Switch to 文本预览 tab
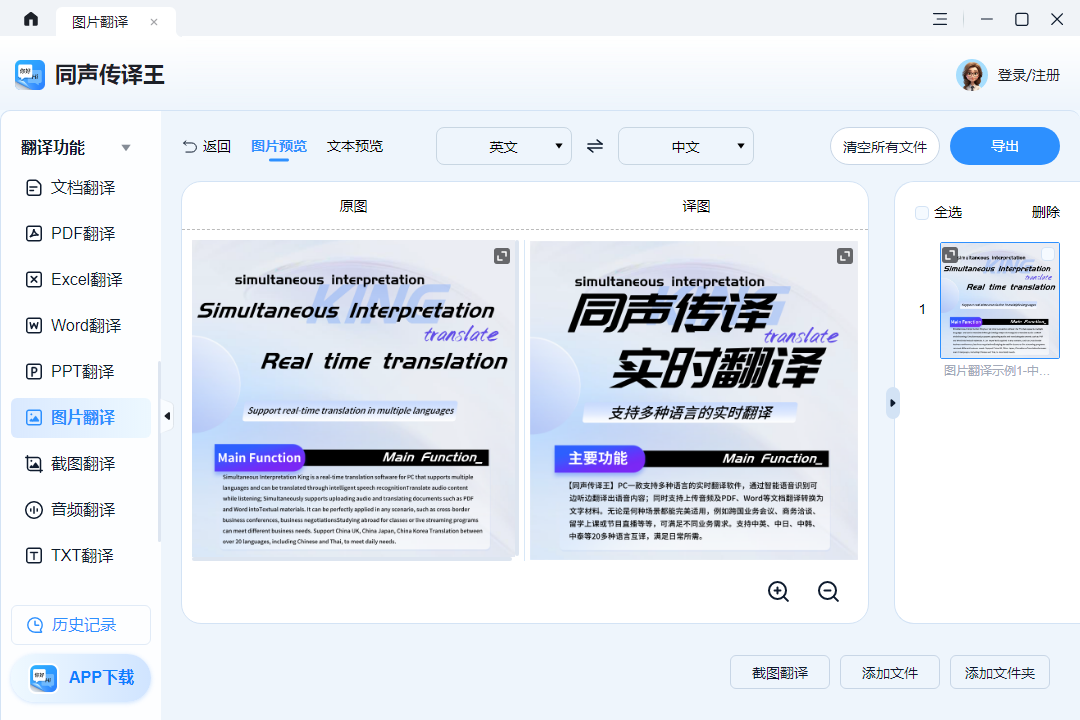The image size is (1080, 720). 355,146
